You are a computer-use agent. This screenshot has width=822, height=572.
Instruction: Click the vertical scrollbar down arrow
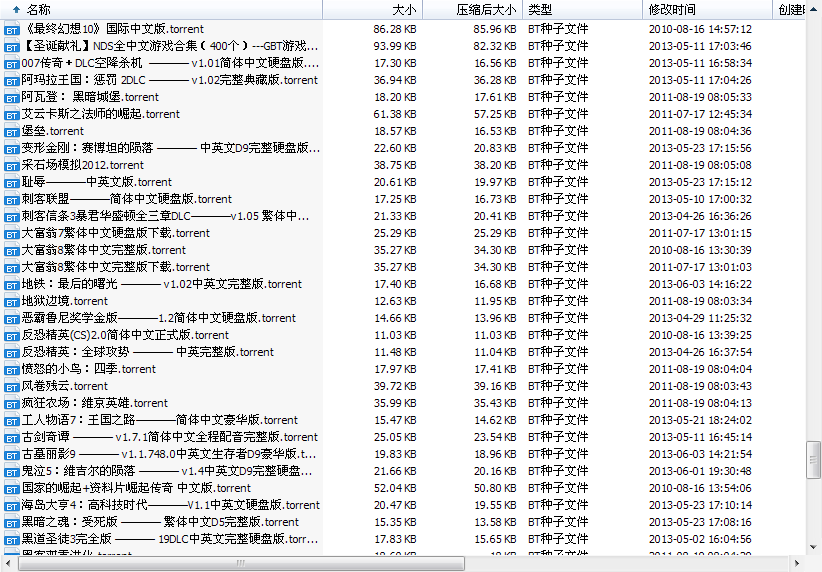click(x=814, y=547)
